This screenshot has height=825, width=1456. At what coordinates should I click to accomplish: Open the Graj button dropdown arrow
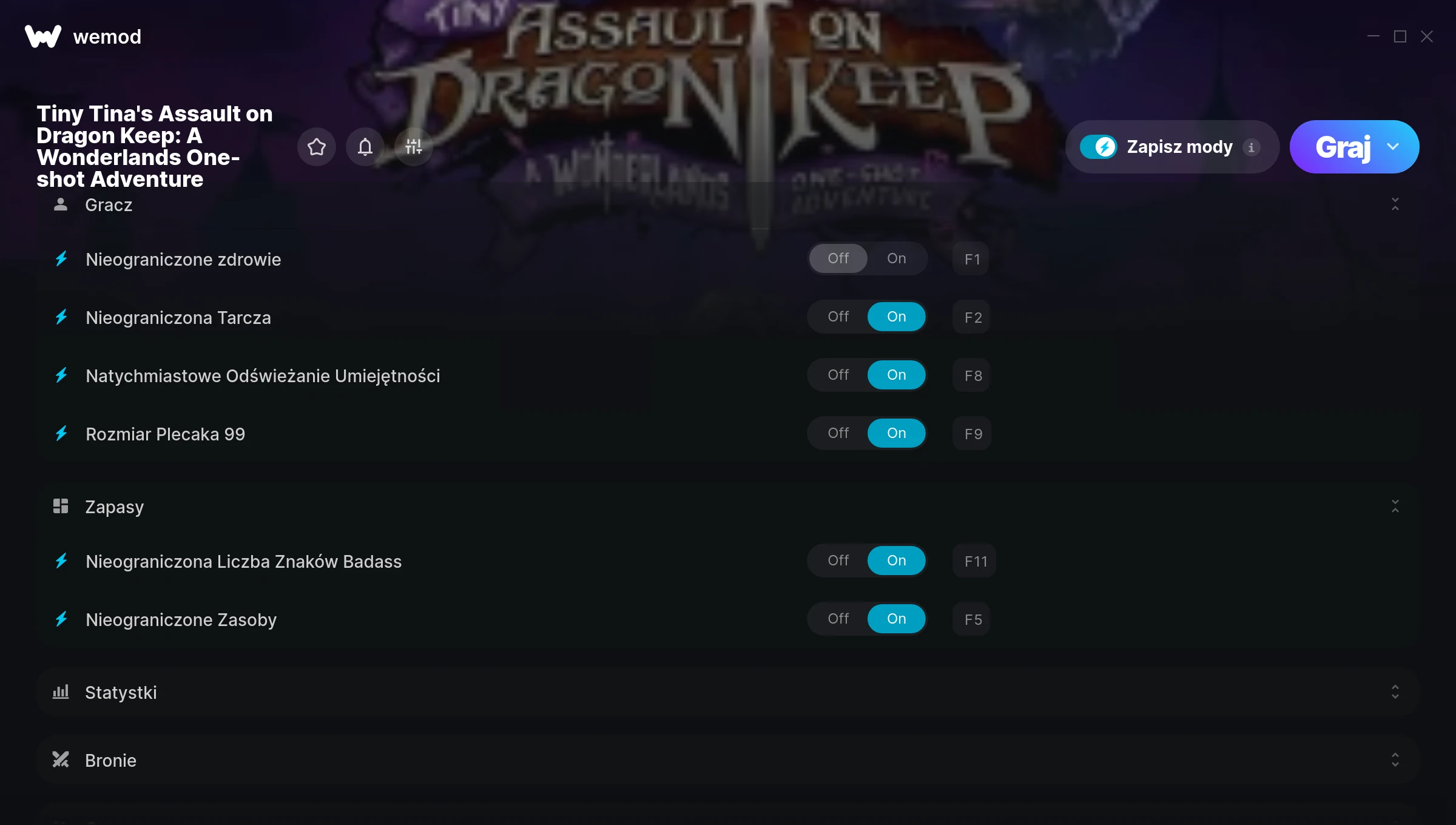pos(1393,147)
